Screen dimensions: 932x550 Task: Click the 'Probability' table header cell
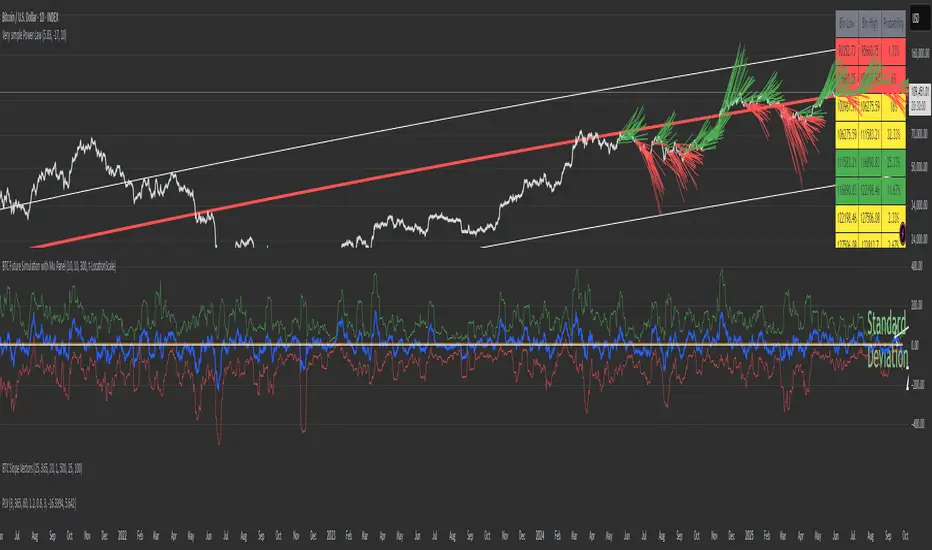893,24
